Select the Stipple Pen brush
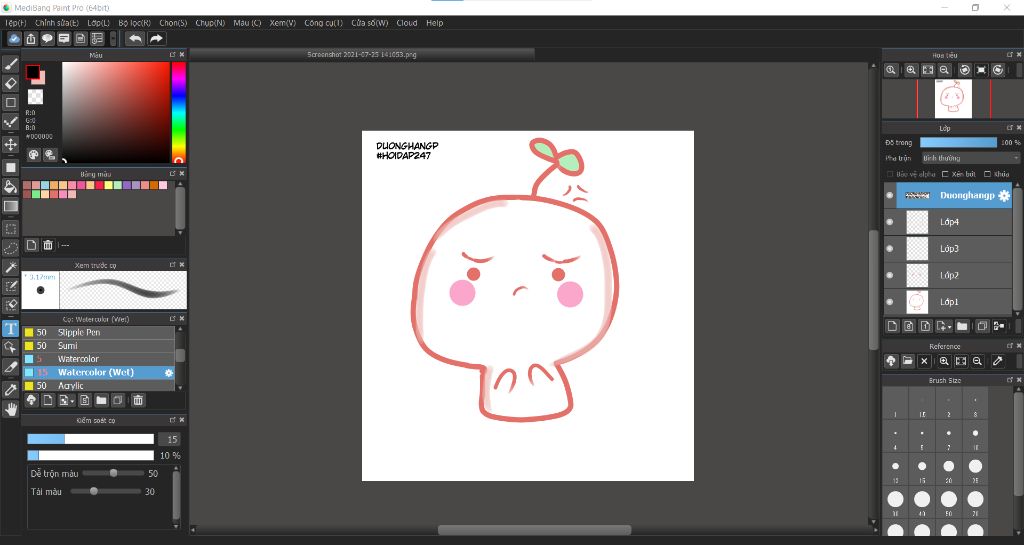Viewport: 1024px width, 545px height. 99,332
